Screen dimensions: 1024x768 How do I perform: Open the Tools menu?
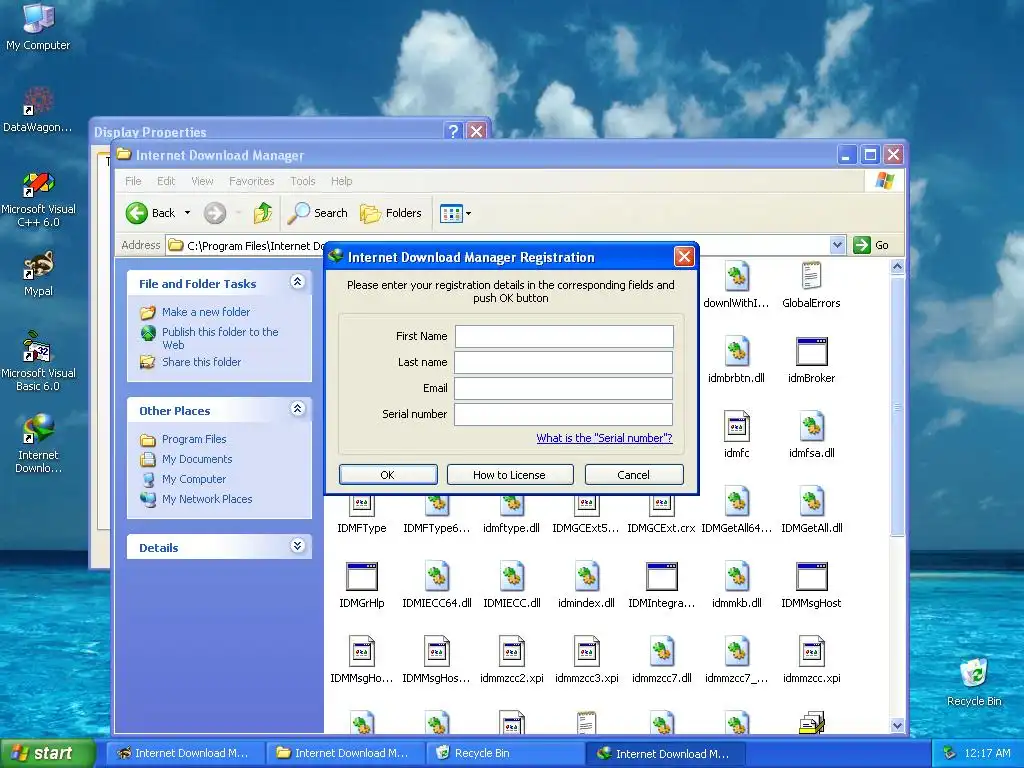coord(302,181)
